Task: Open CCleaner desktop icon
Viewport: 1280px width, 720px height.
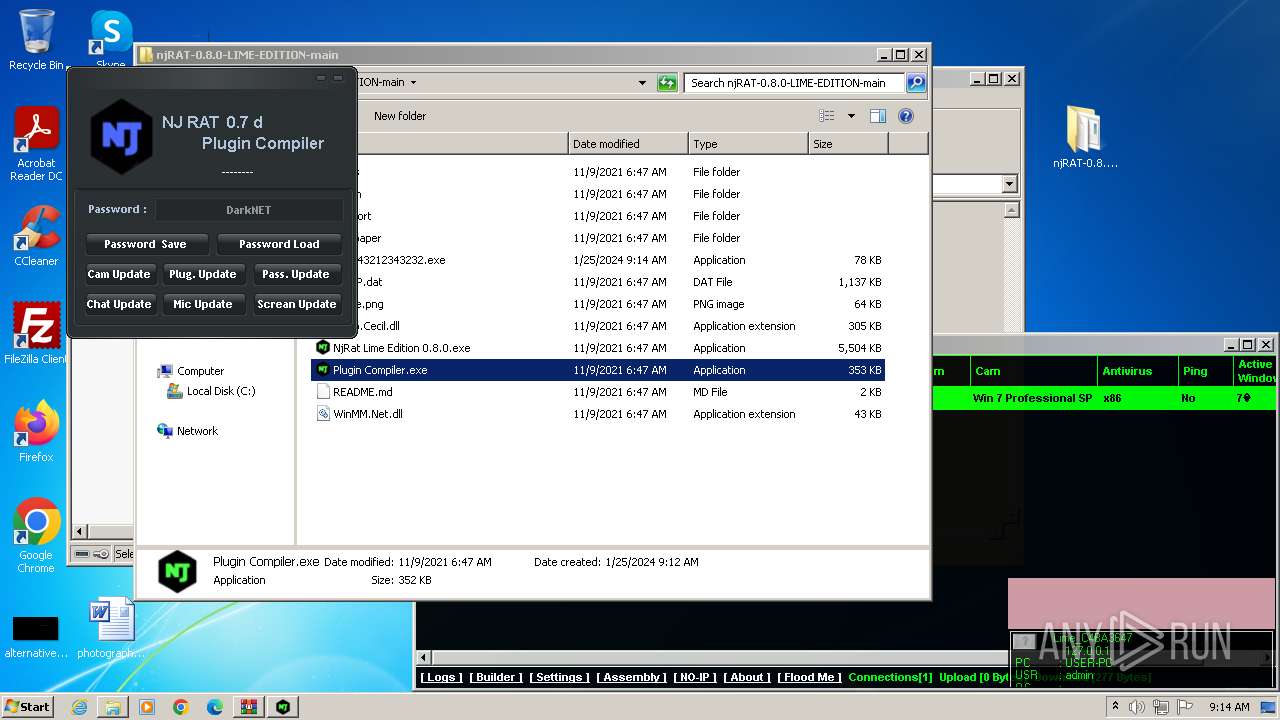Action: pos(36,236)
